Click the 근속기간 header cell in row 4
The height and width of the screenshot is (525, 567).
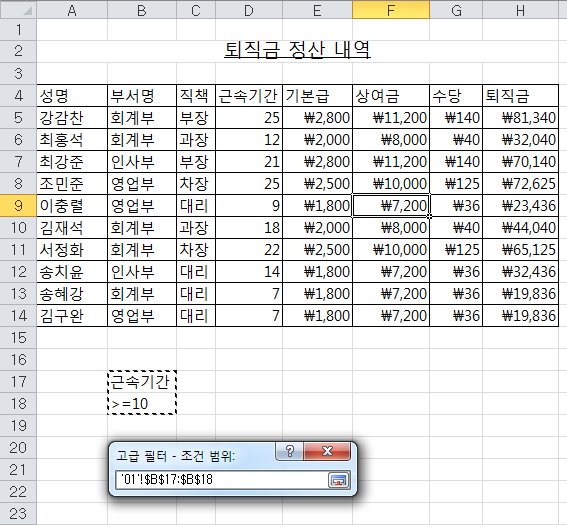249,96
